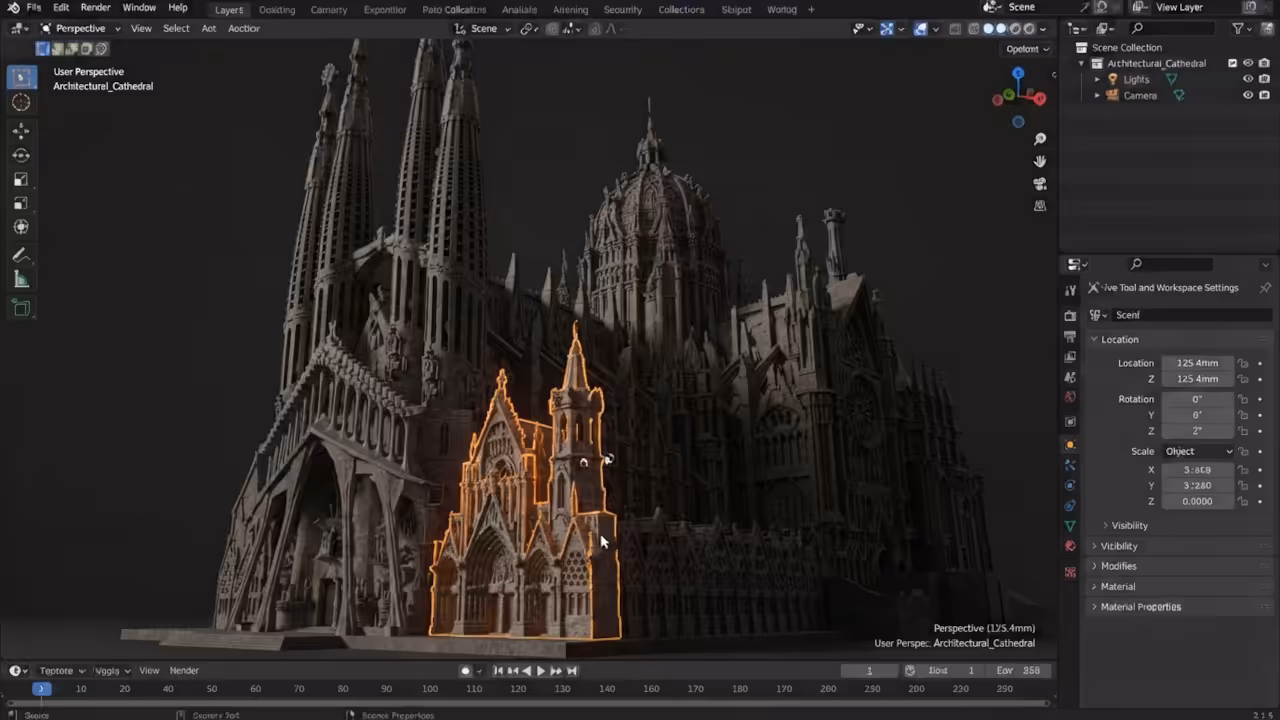Open the Object Data green triangle icon
This screenshot has height=720, width=1280.
1070,526
